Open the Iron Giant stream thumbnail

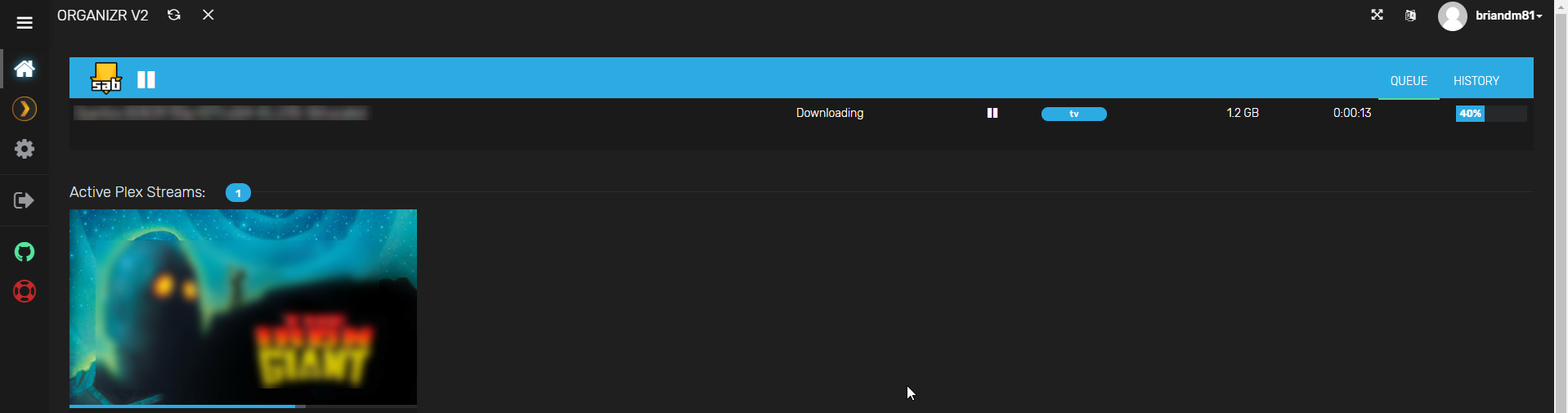click(x=243, y=307)
